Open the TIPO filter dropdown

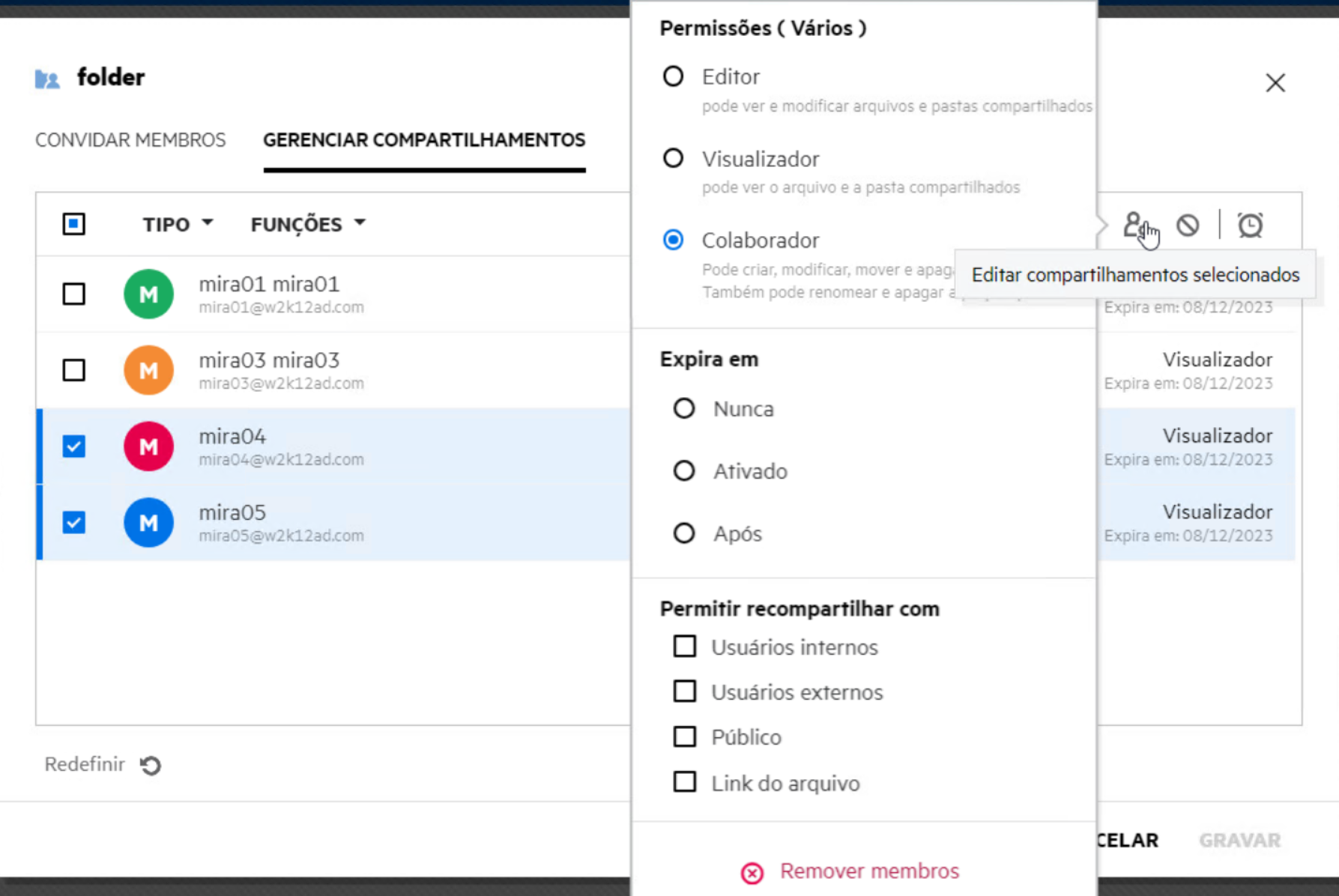(178, 224)
